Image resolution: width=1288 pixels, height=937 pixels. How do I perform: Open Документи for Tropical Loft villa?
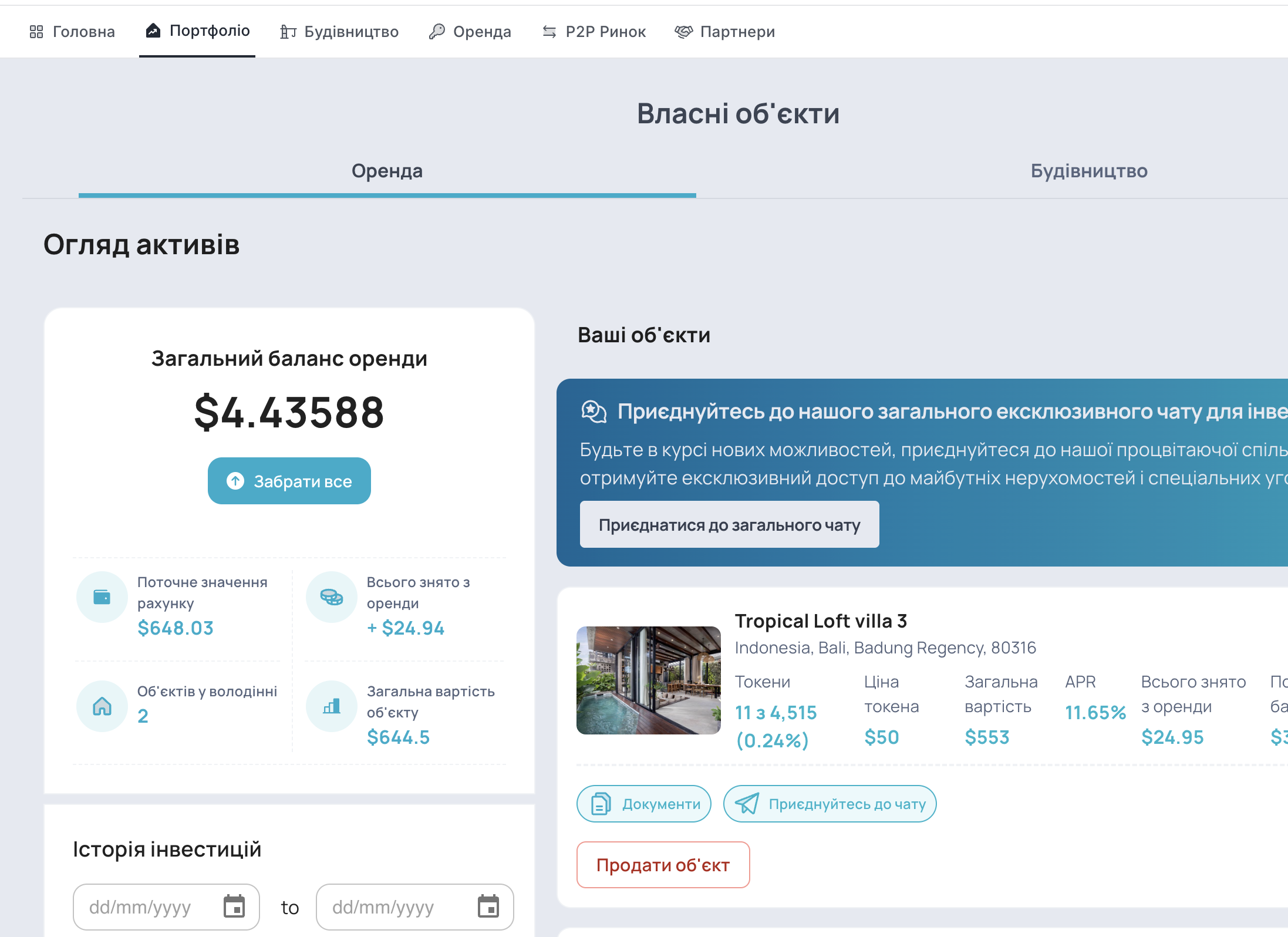[x=644, y=804]
